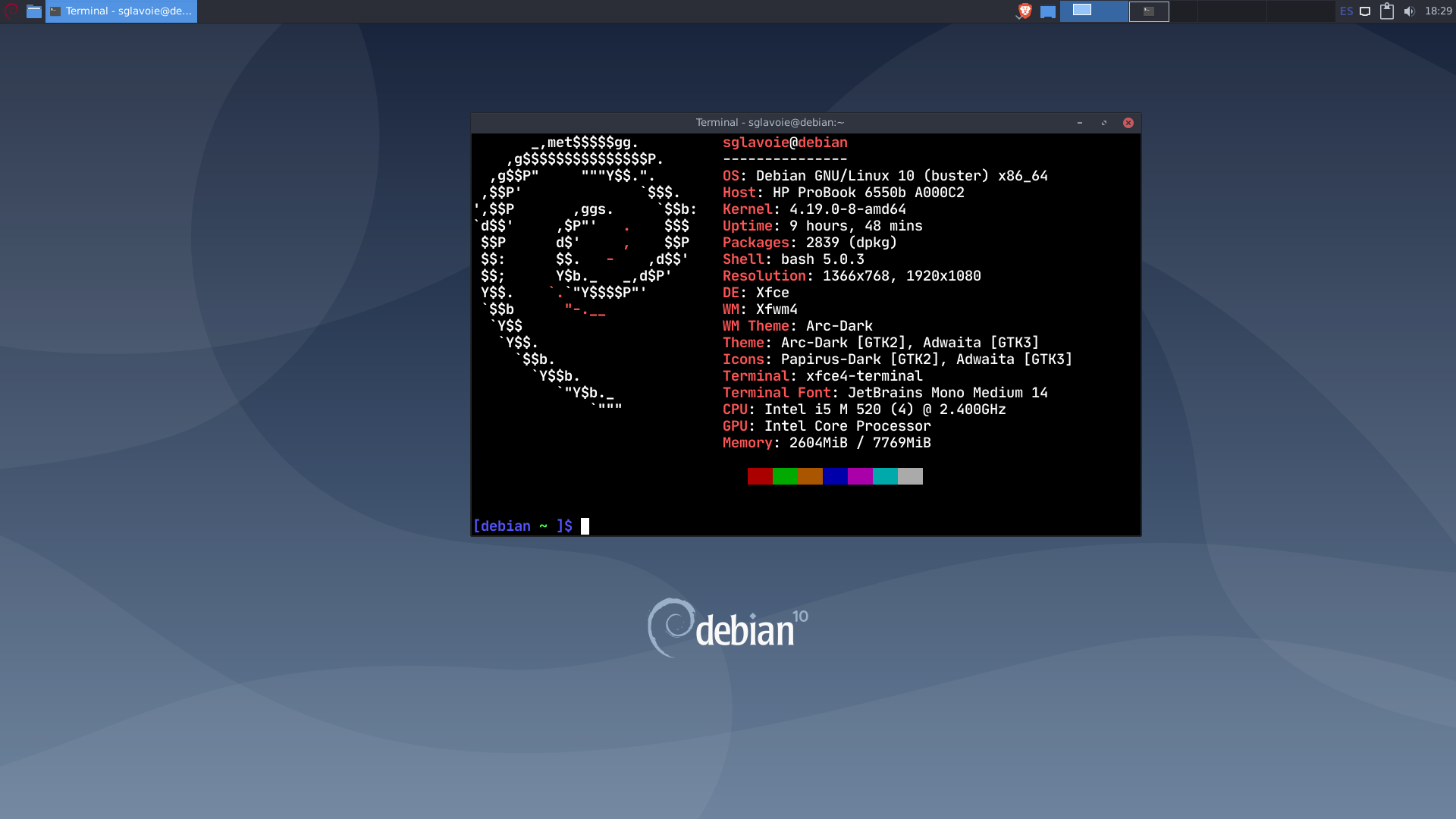Click the volume speaker icon

(x=1409, y=11)
